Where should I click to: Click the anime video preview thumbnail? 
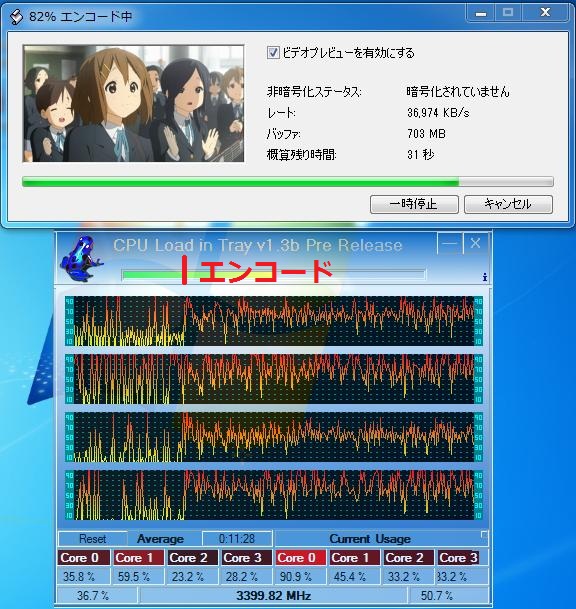tap(133, 103)
